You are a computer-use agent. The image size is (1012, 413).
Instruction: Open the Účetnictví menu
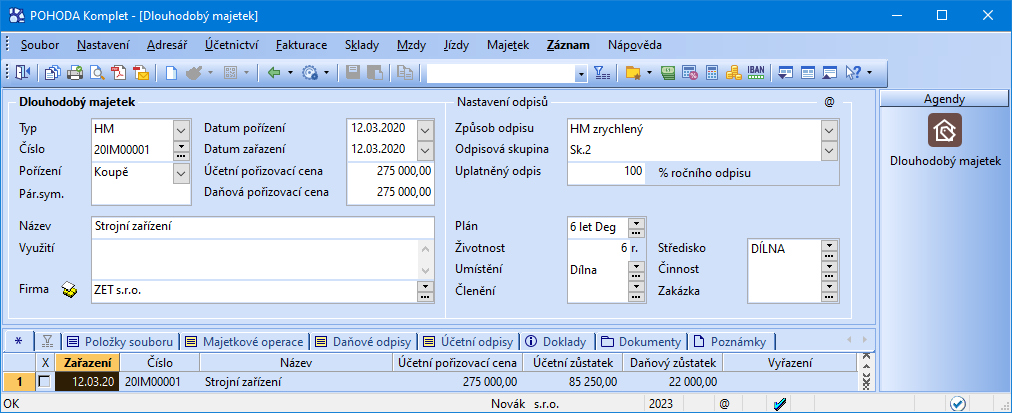(232, 45)
